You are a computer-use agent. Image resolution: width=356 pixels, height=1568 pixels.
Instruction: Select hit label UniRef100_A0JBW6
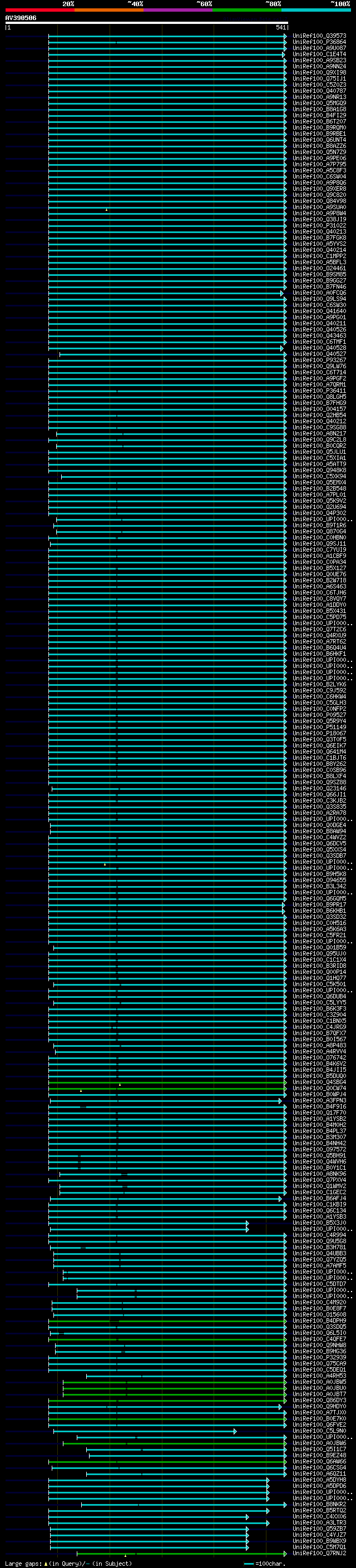[319, 1443]
